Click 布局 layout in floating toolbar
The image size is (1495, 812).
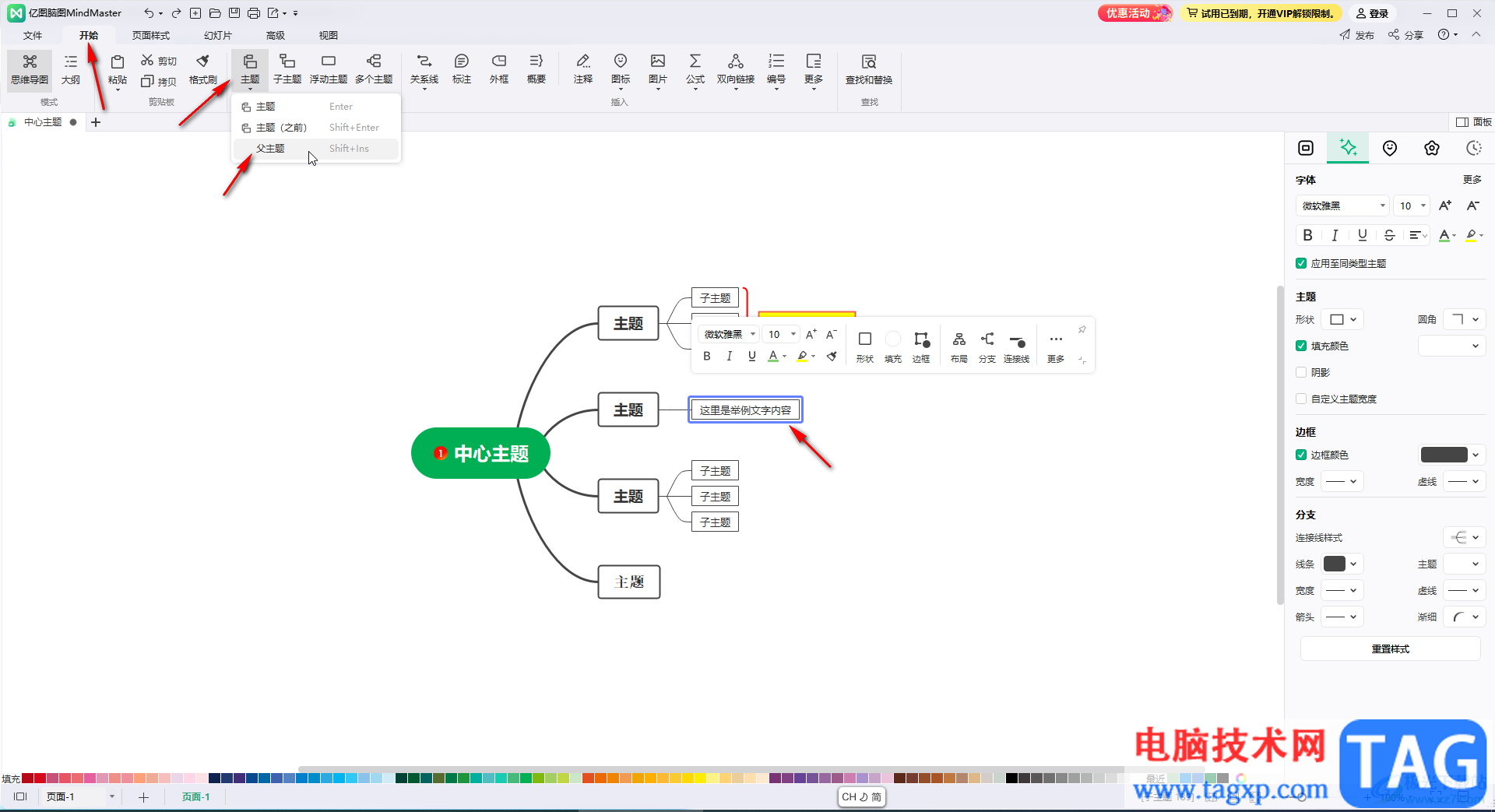(x=959, y=347)
